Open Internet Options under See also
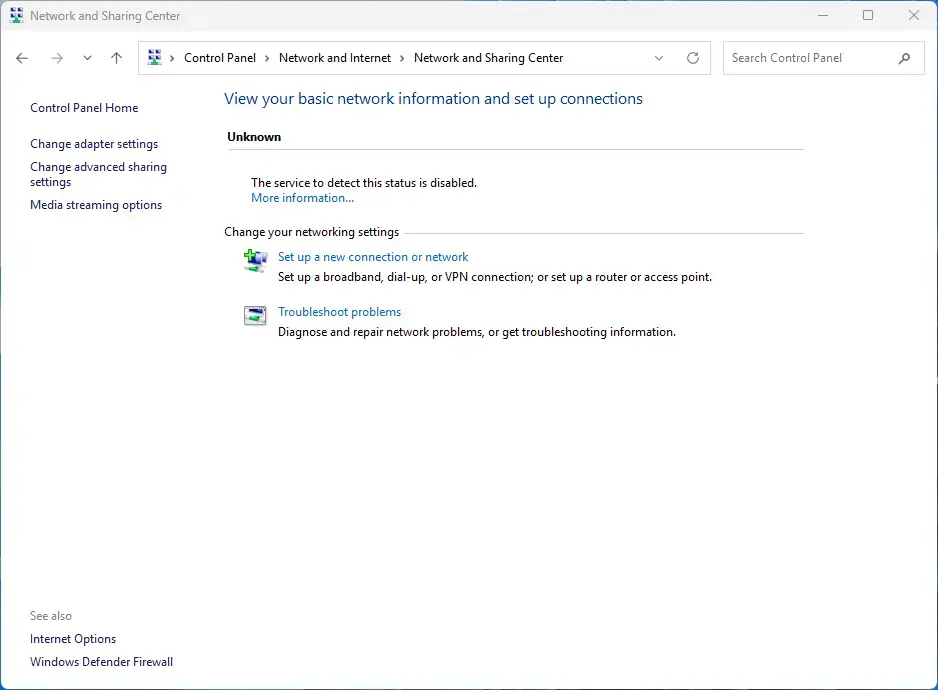 click(73, 639)
